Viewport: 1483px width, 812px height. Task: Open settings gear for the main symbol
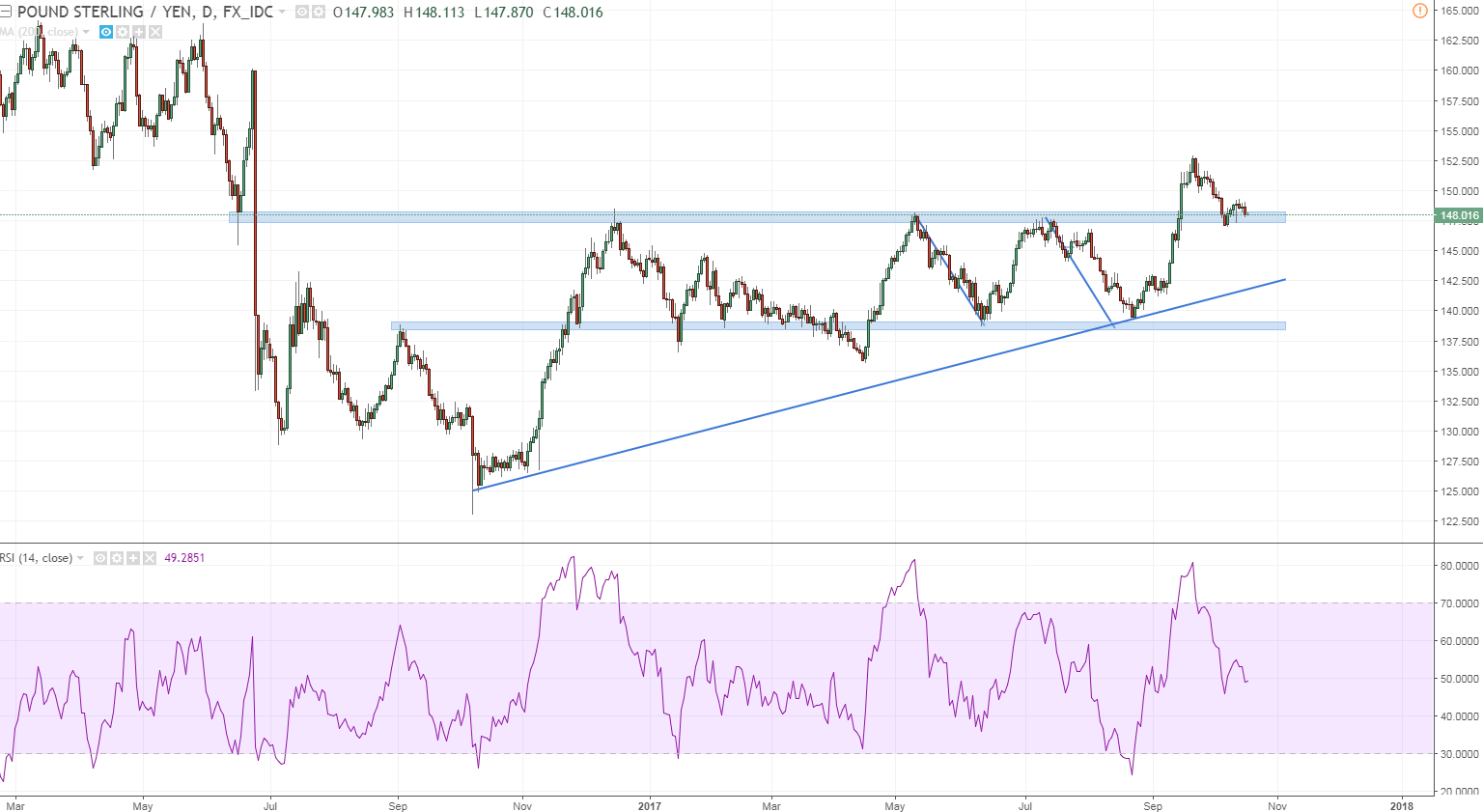319,12
